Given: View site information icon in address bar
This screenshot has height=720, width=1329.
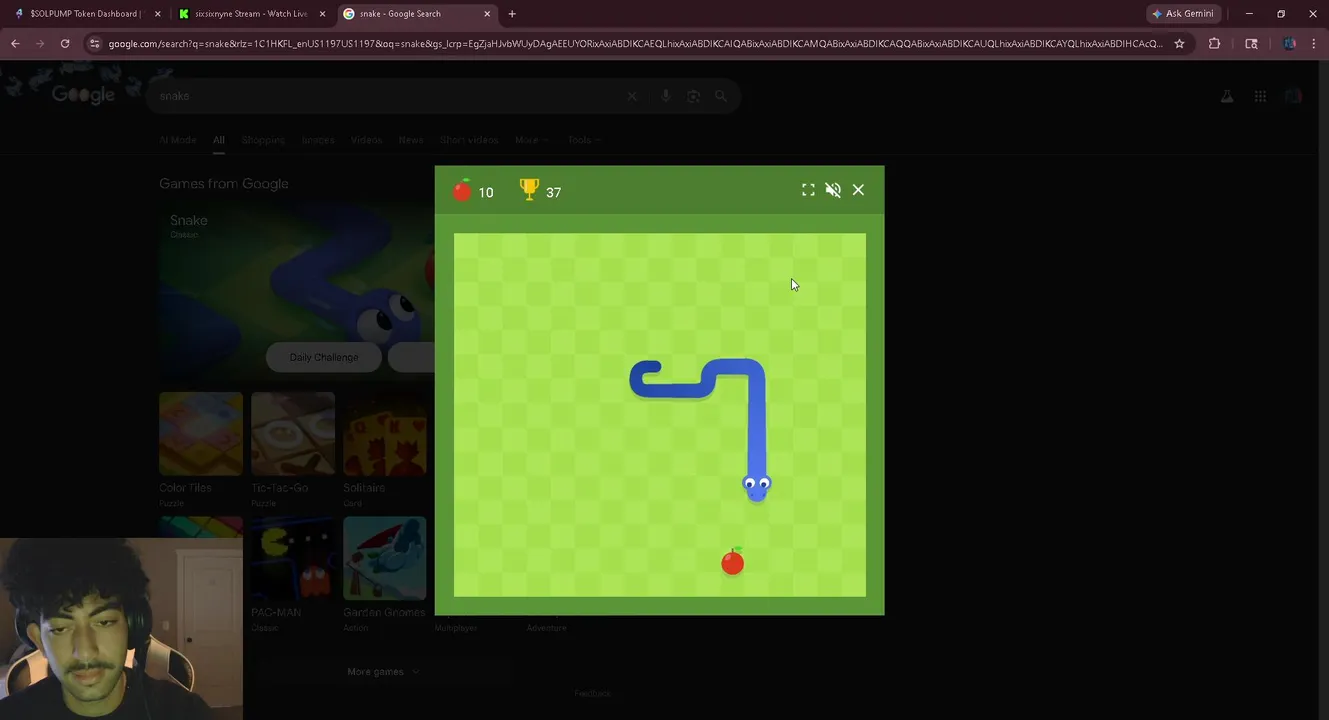Looking at the screenshot, I should pyautogui.click(x=94, y=44).
